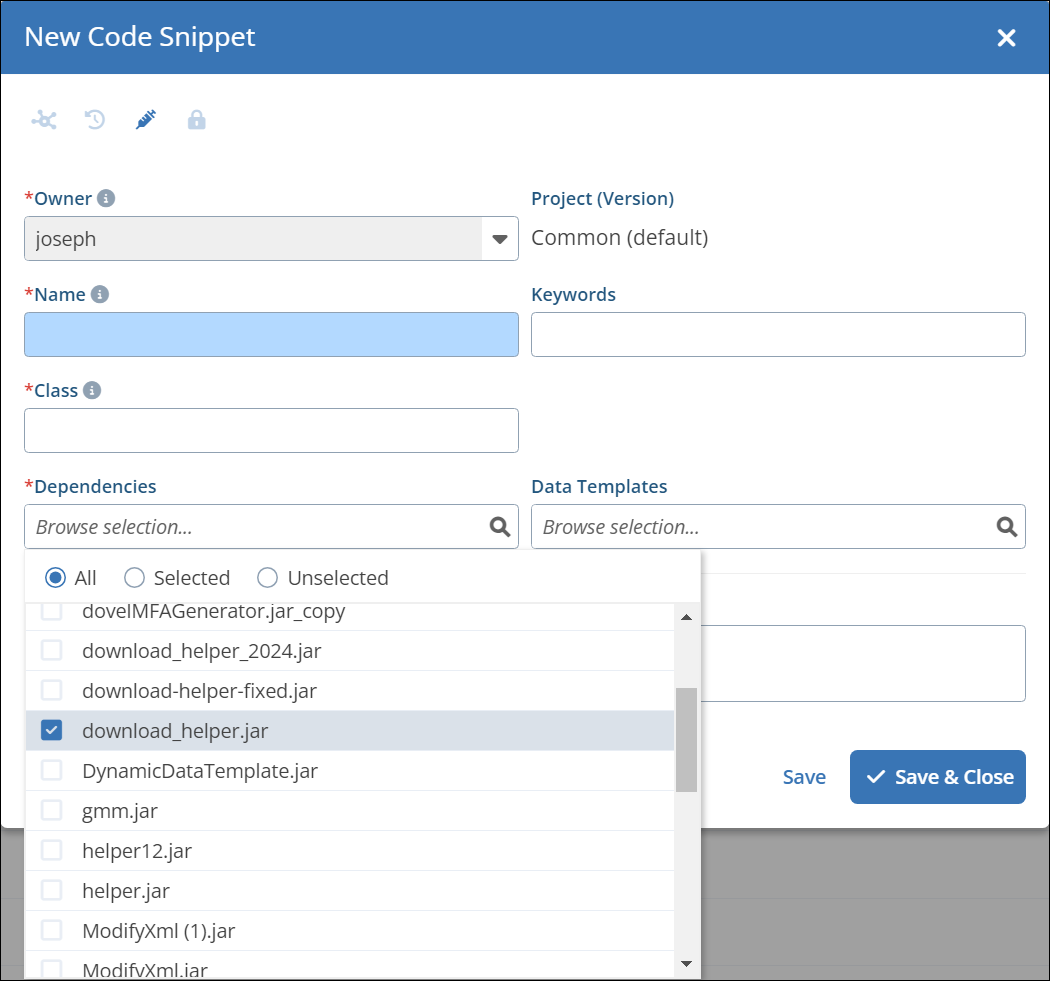Click the syringe inject icon

tap(146, 120)
